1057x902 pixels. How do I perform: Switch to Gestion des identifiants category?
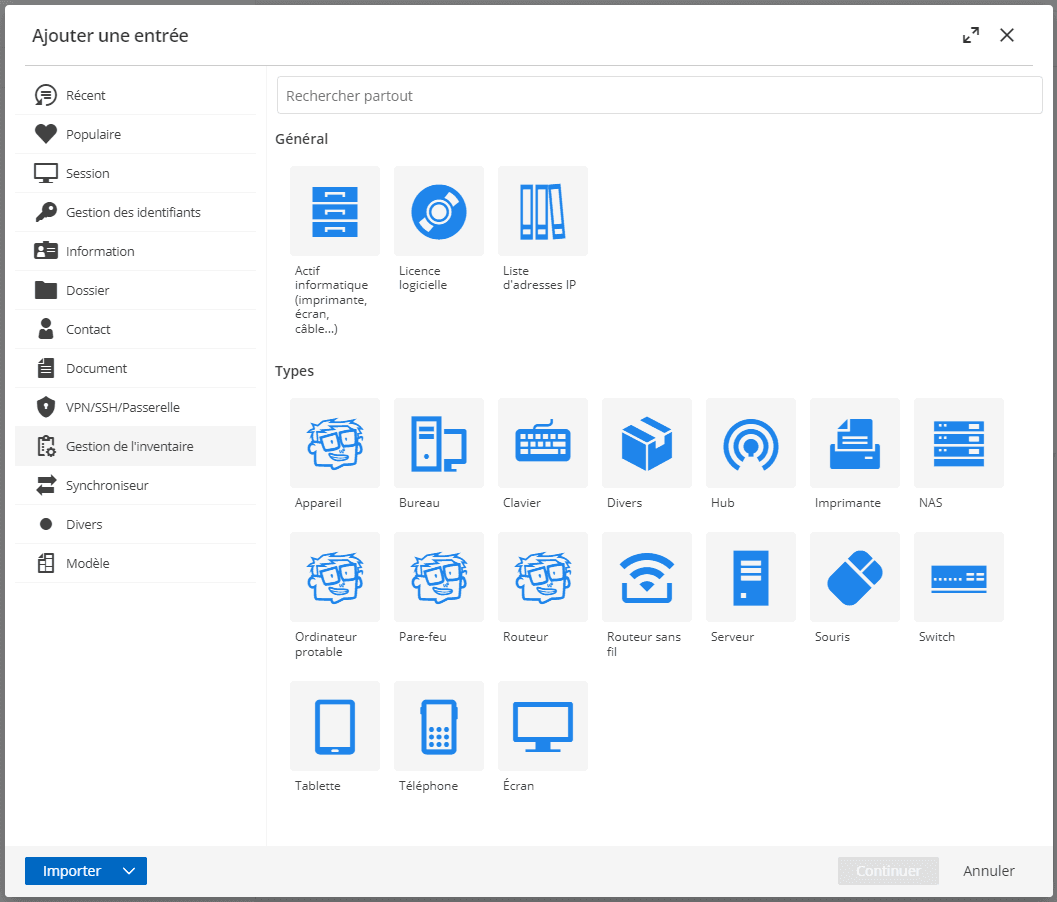click(133, 213)
